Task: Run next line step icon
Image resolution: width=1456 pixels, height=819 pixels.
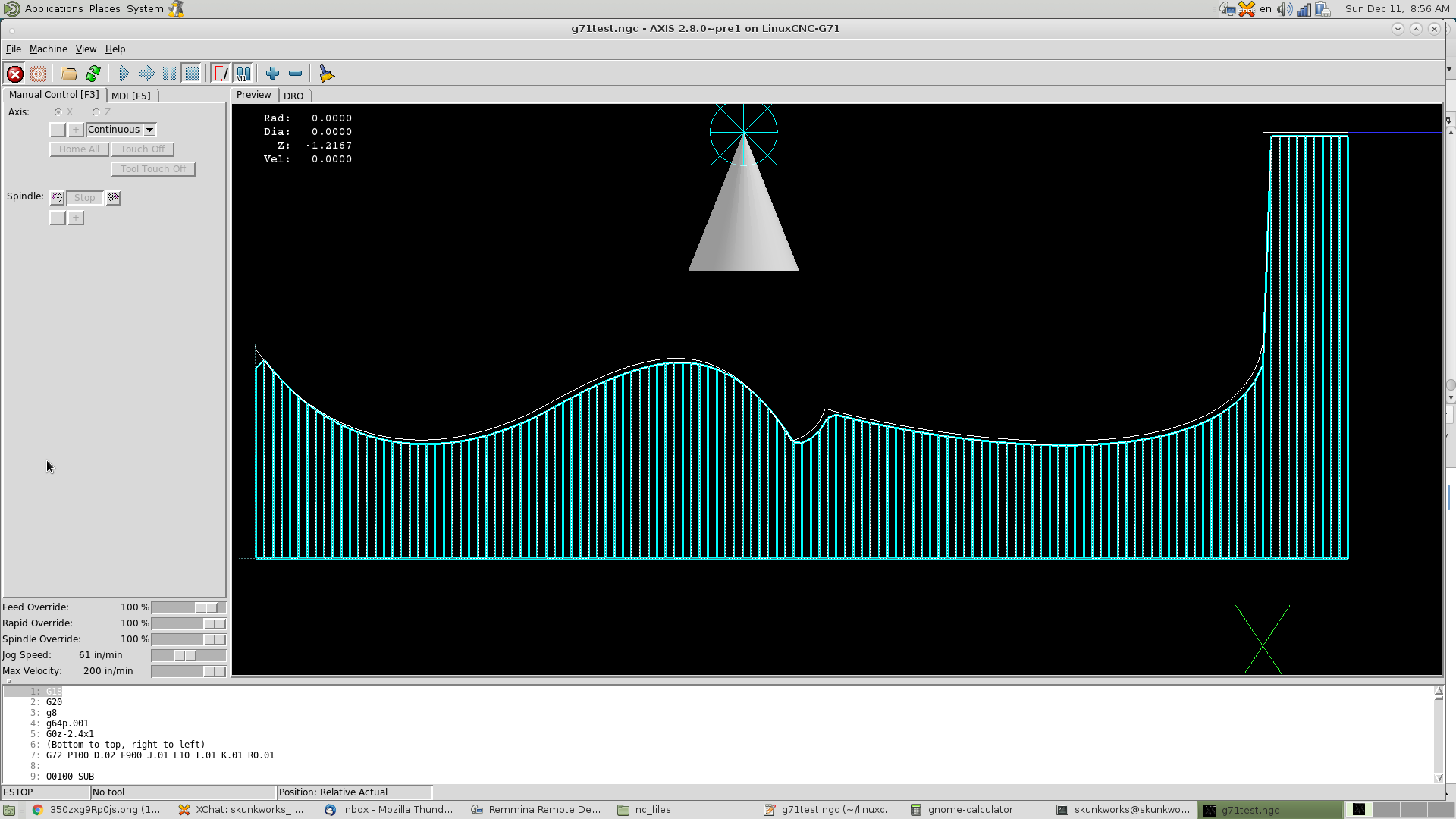Action: coord(146,74)
